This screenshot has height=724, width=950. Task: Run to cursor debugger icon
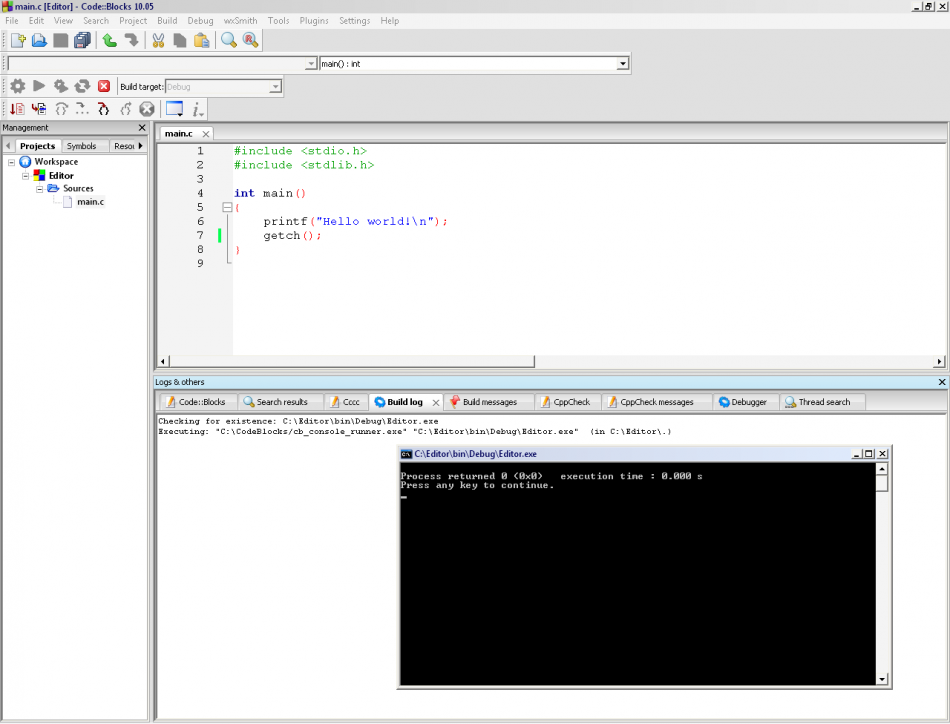39,109
